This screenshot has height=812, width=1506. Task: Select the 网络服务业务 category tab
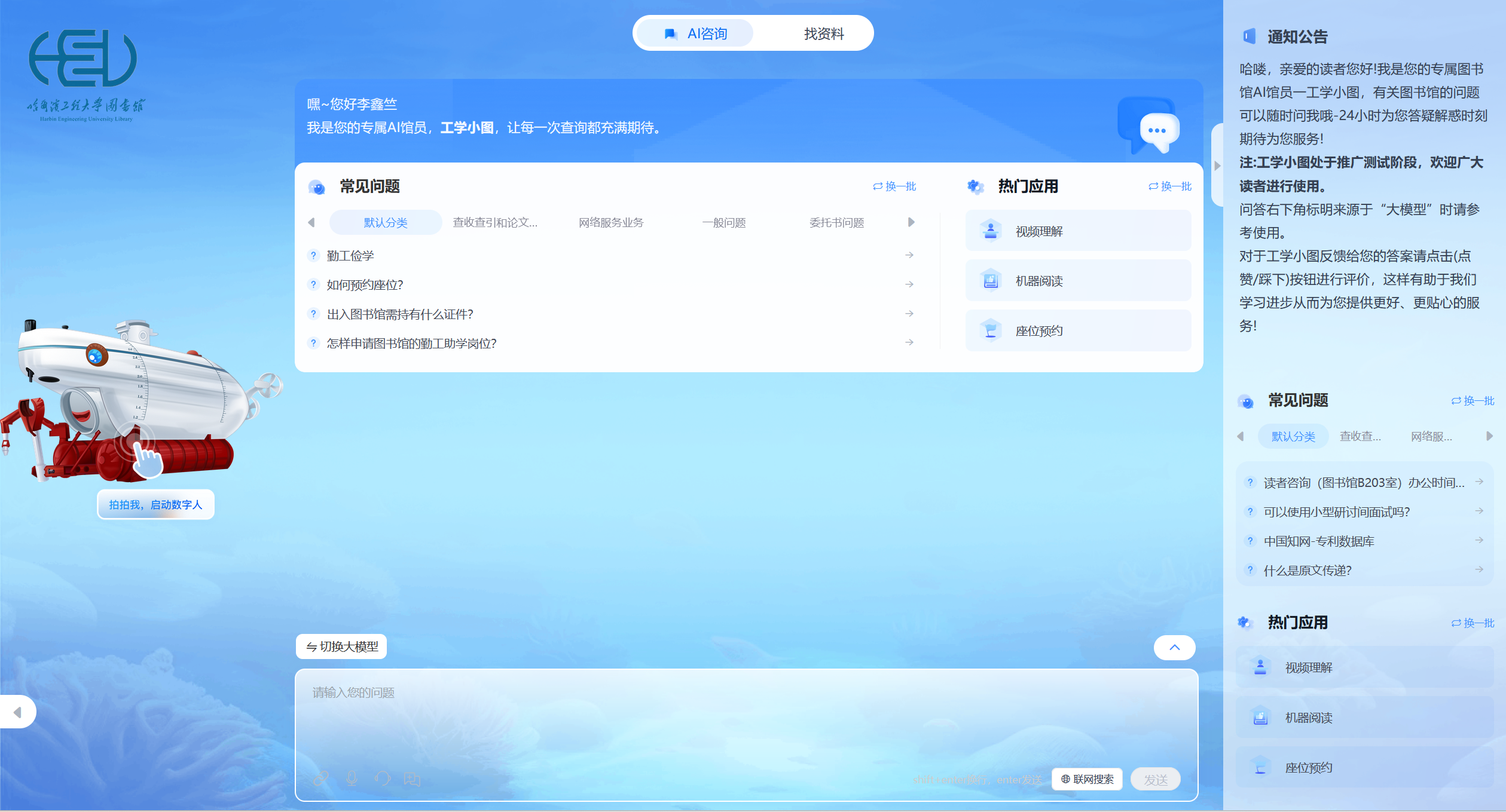click(610, 222)
